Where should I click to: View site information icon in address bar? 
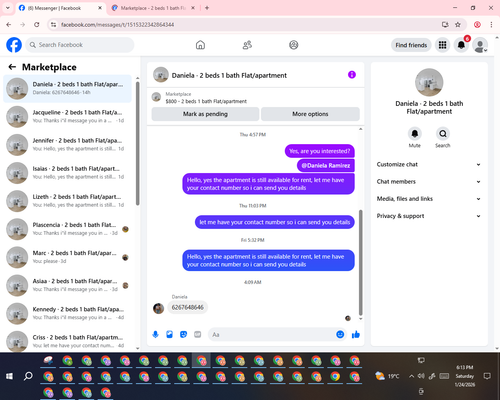click(53, 25)
